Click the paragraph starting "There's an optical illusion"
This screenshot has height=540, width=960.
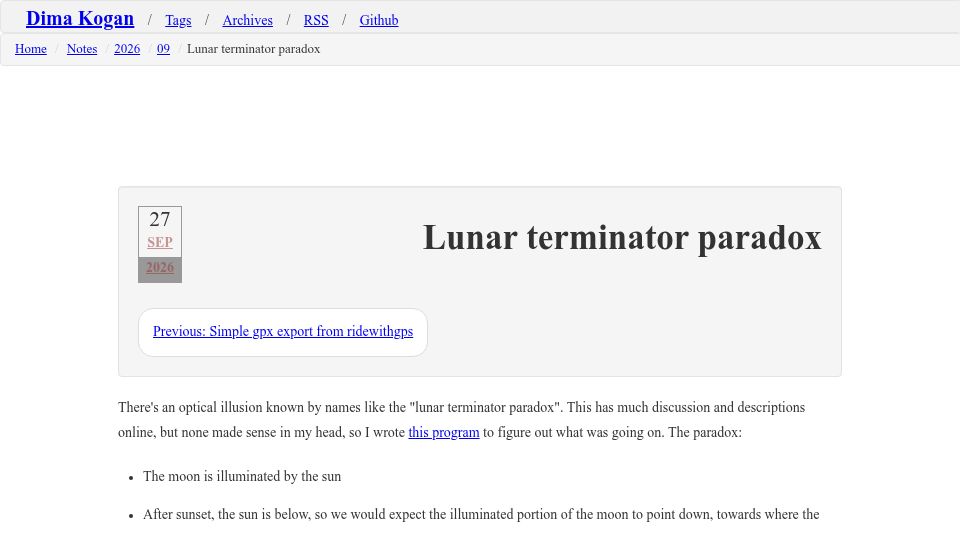point(462,420)
